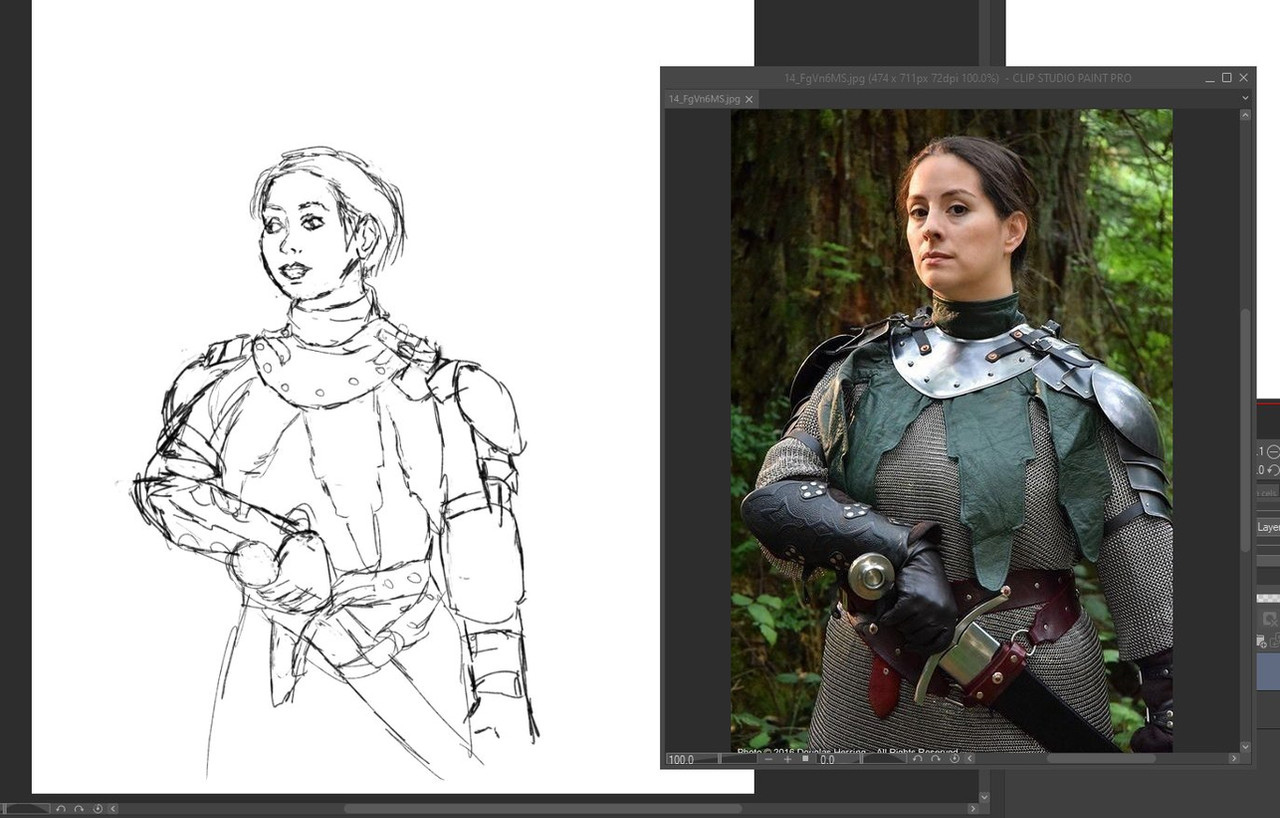Close the reference image window
Screen dimensions: 1280x818
point(1244,78)
